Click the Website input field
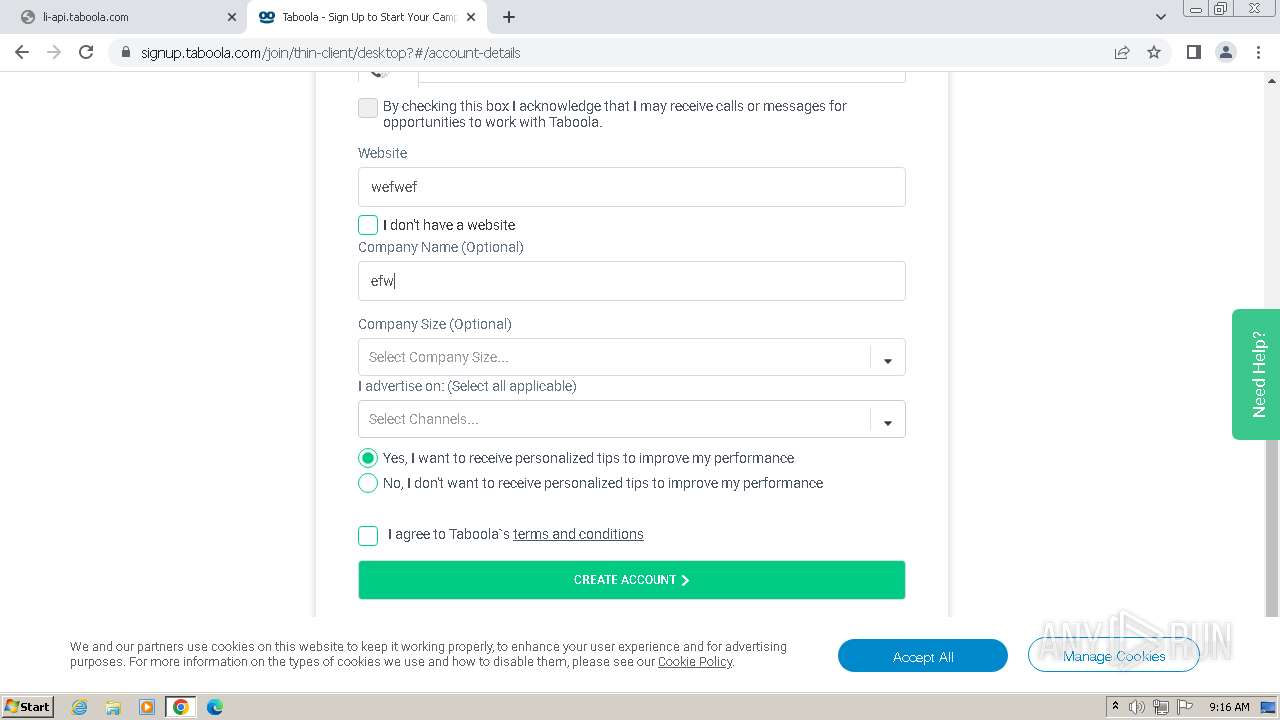This screenshot has width=1280, height=720. click(x=632, y=187)
